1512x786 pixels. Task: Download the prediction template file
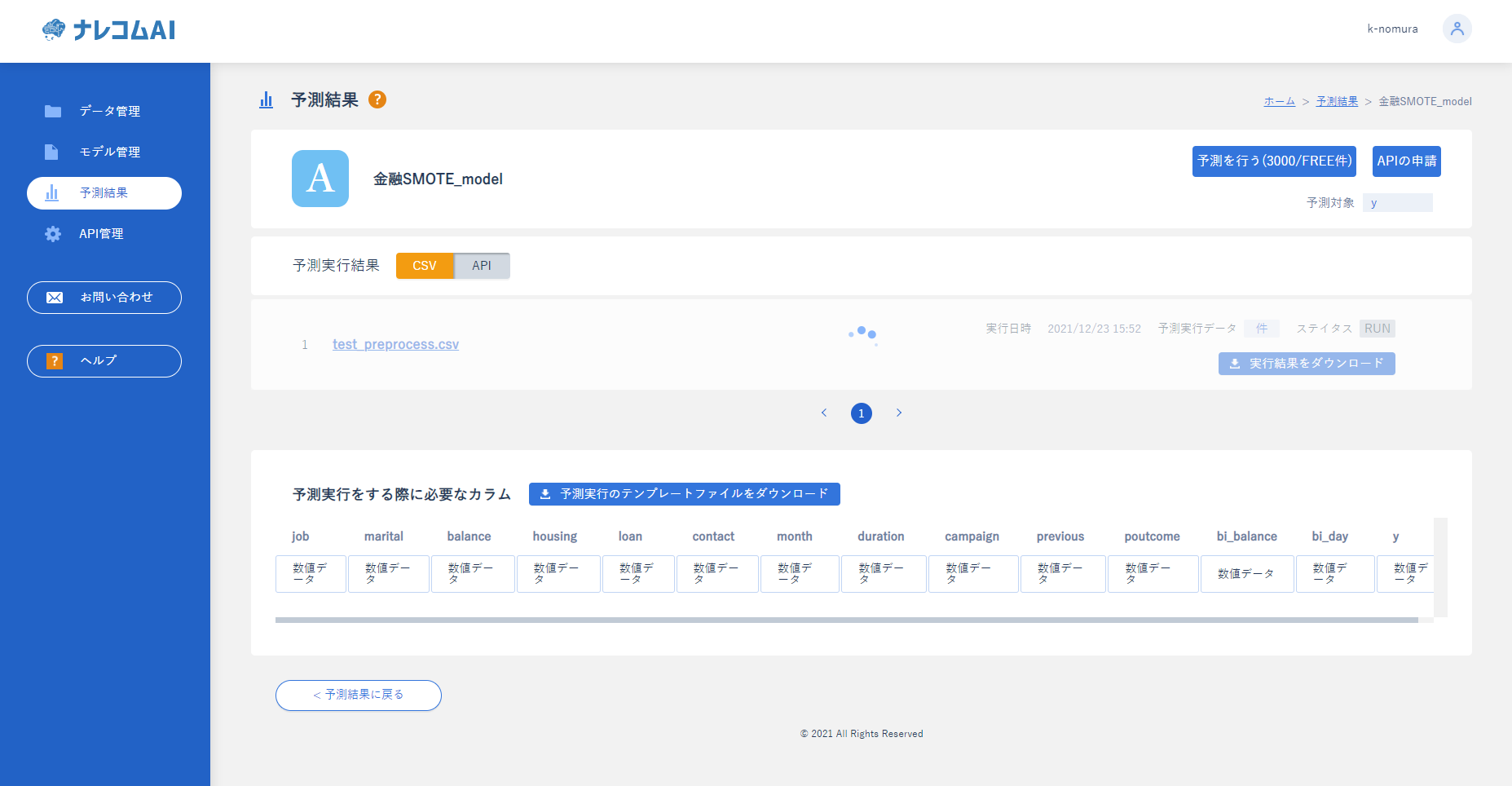click(684, 494)
